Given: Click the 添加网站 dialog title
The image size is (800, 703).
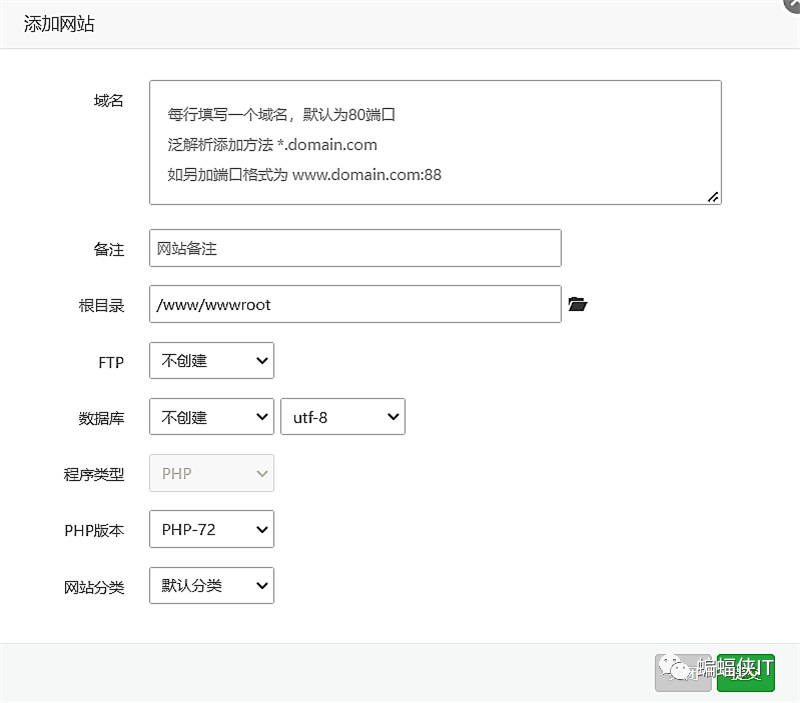Looking at the screenshot, I should (x=57, y=23).
